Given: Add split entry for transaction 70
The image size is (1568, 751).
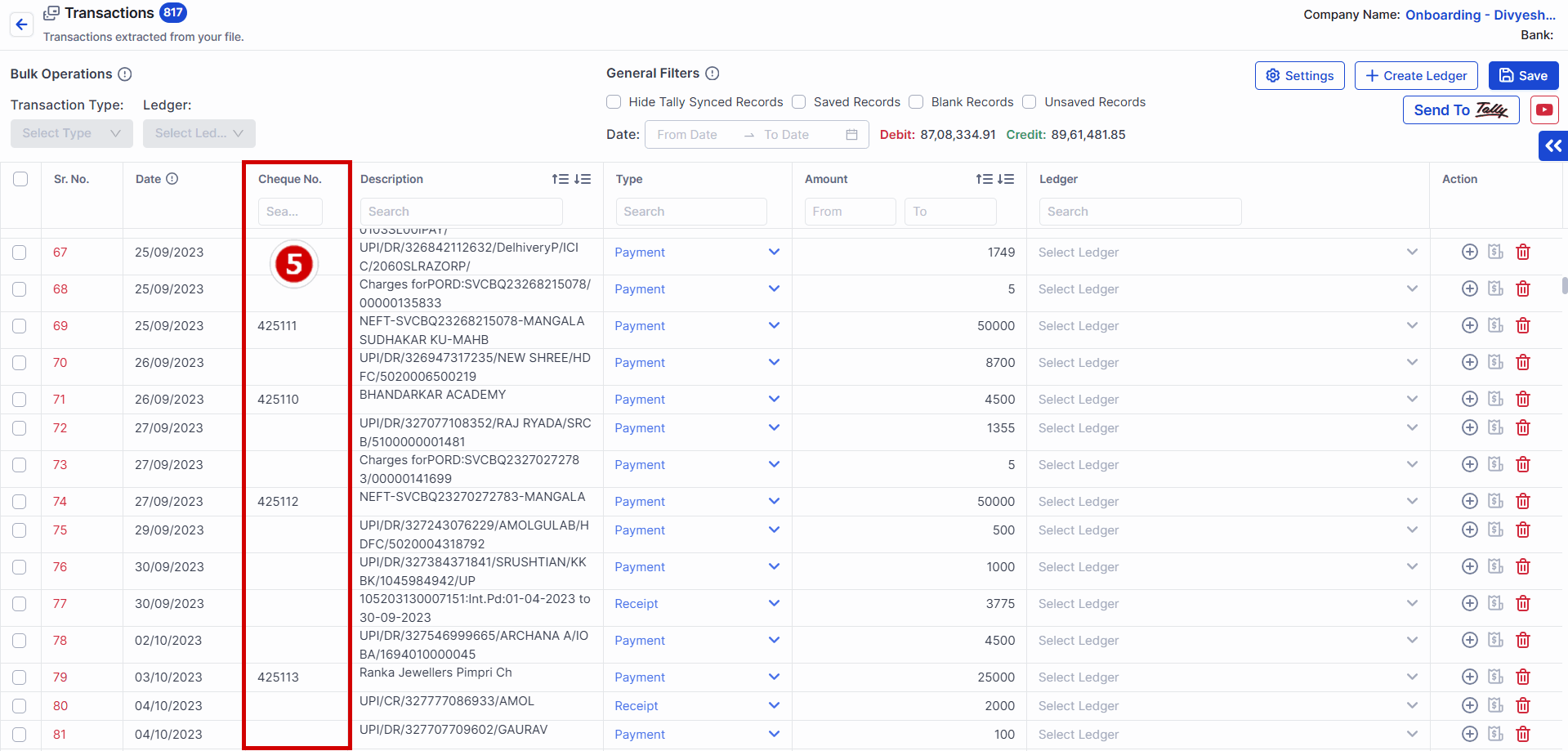Looking at the screenshot, I should [1469, 362].
